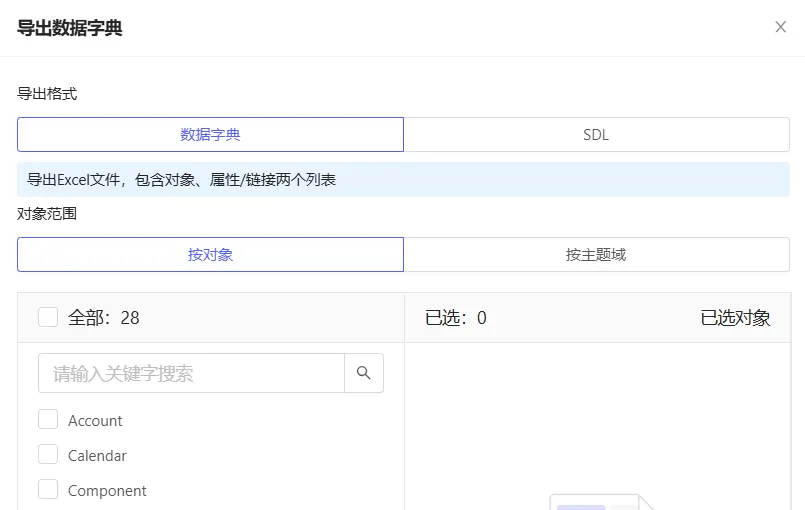Focus the 请输入关键字搜索 search field

point(191,373)
